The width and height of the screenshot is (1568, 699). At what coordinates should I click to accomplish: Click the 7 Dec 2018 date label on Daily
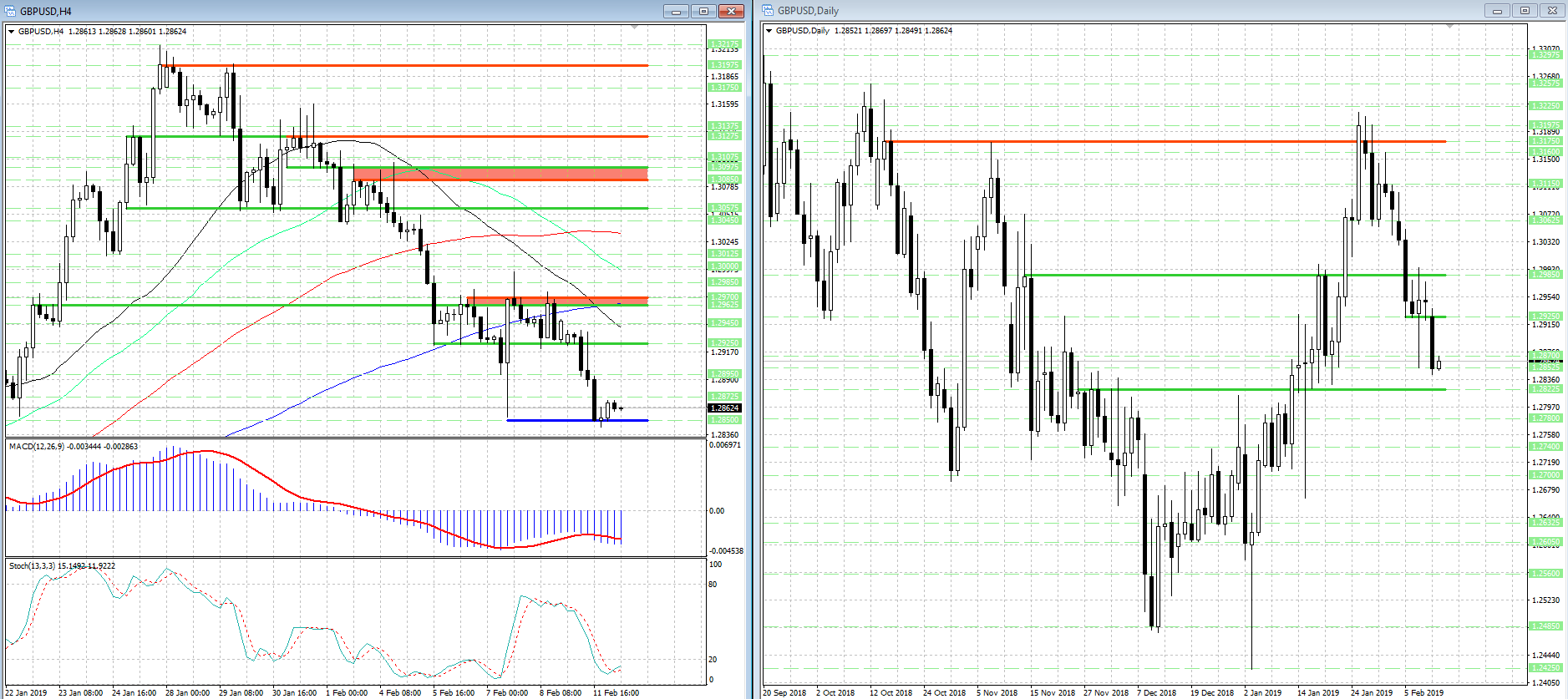(1156, 692)
